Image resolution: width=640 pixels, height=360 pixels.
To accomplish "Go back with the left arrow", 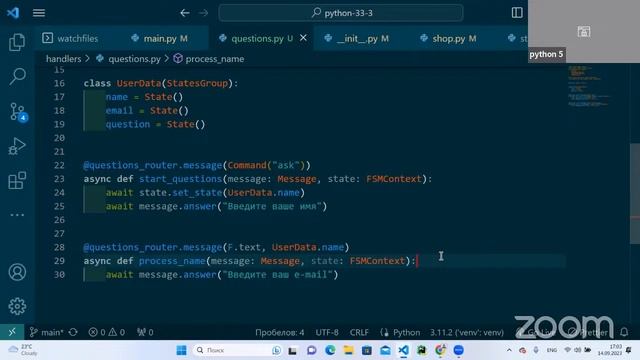I will (x=185, y=13).
